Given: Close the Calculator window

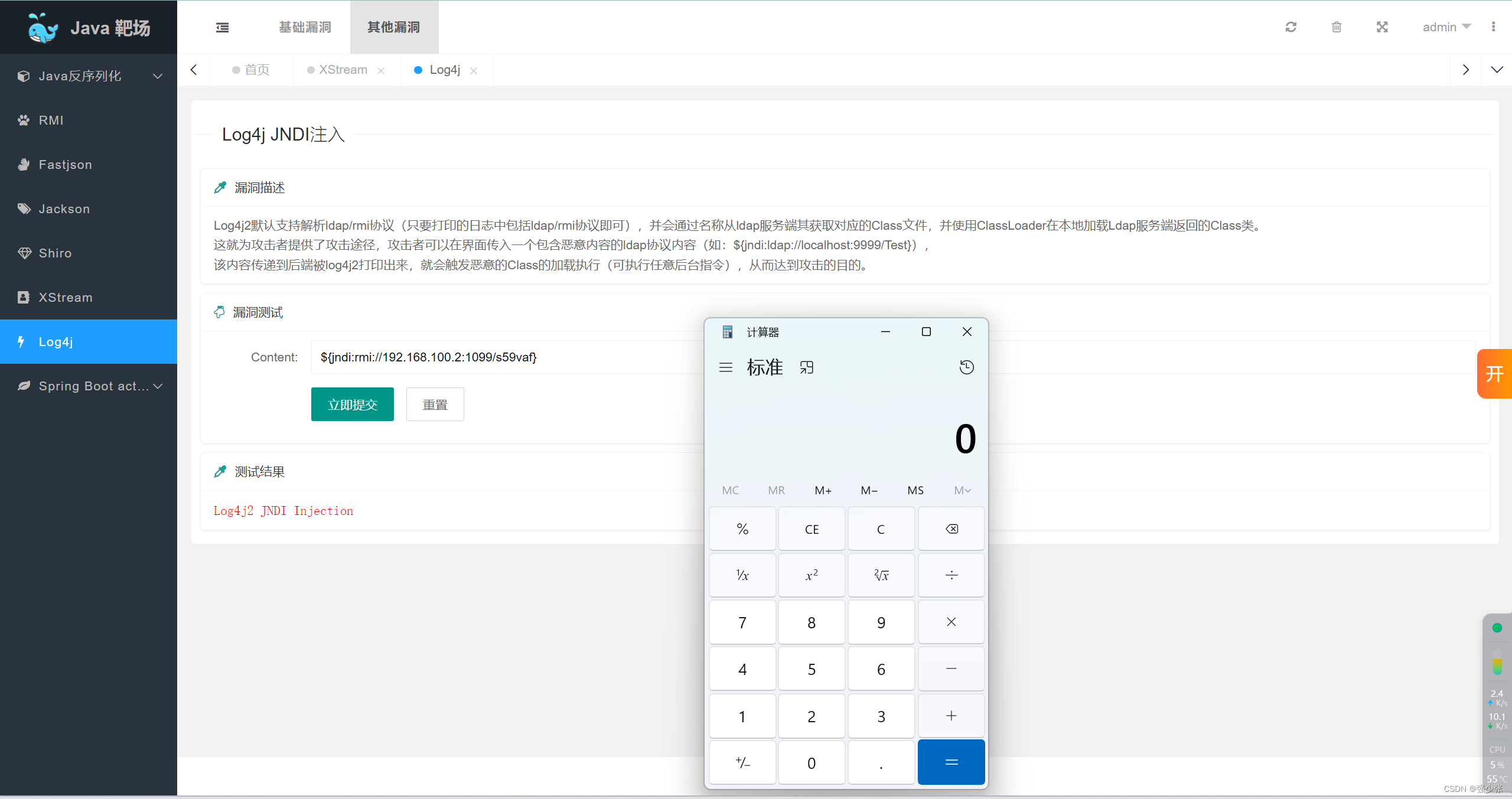Looking at the screenshot, I should [x=967, y=332].
